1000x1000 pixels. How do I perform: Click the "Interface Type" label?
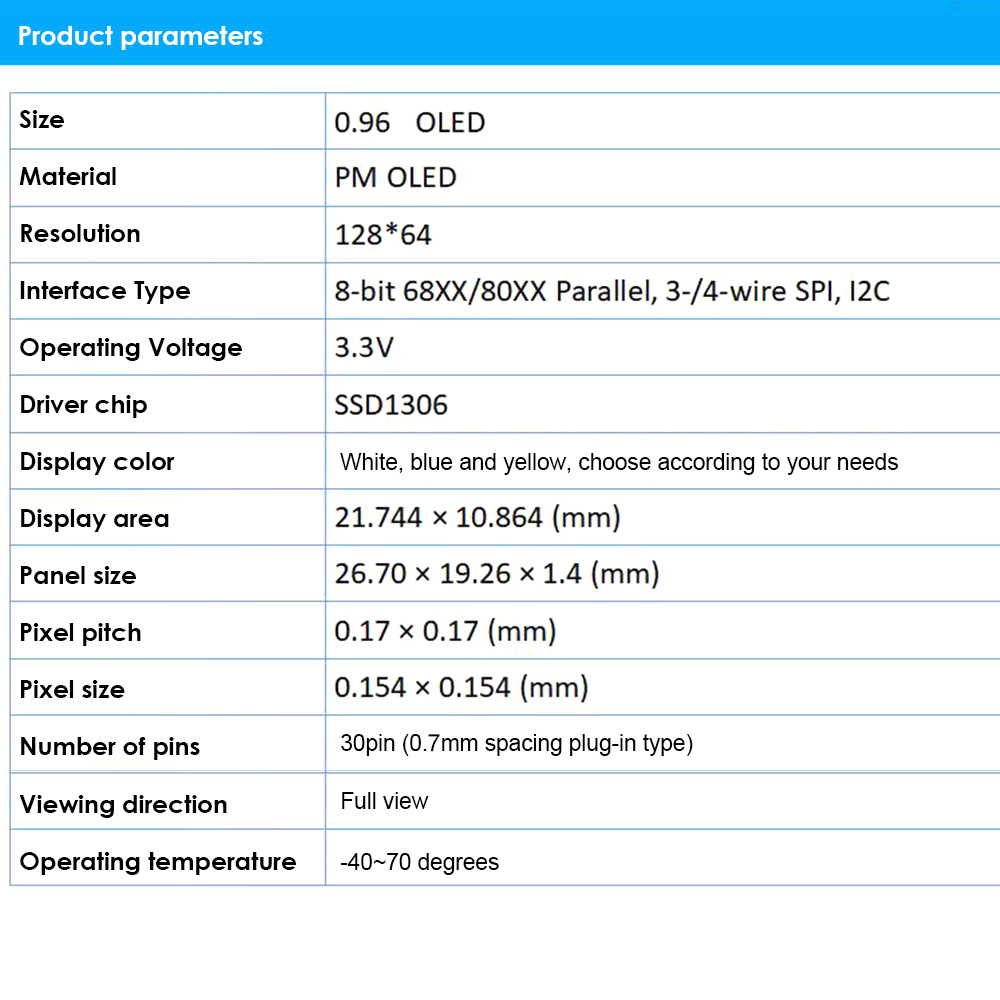(x=105, y=291)
